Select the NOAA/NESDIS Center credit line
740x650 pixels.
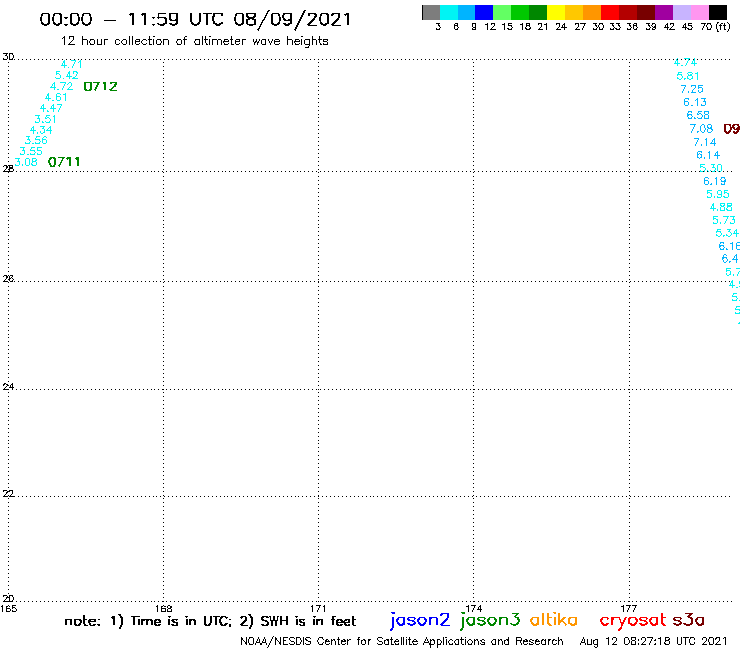pos(402,641)
